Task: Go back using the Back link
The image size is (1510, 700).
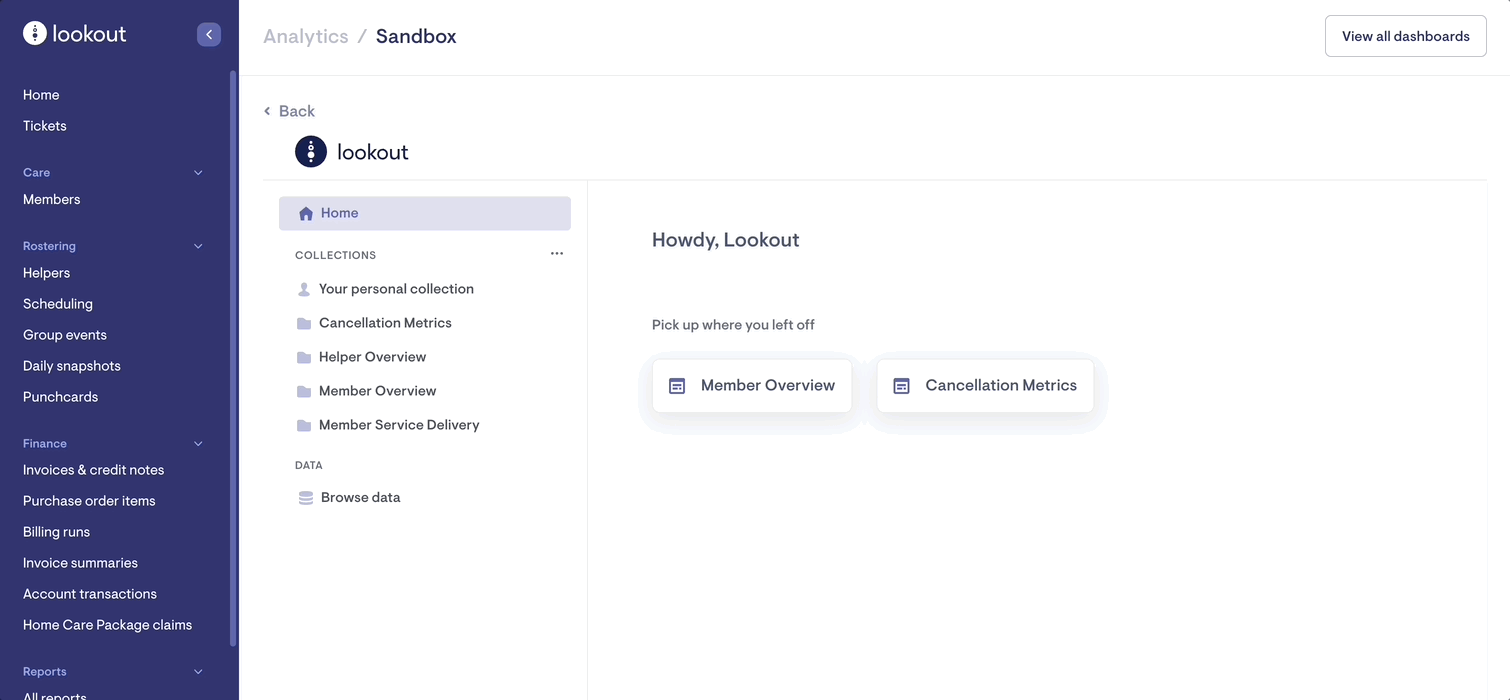Action: click(x=289, y=111)
